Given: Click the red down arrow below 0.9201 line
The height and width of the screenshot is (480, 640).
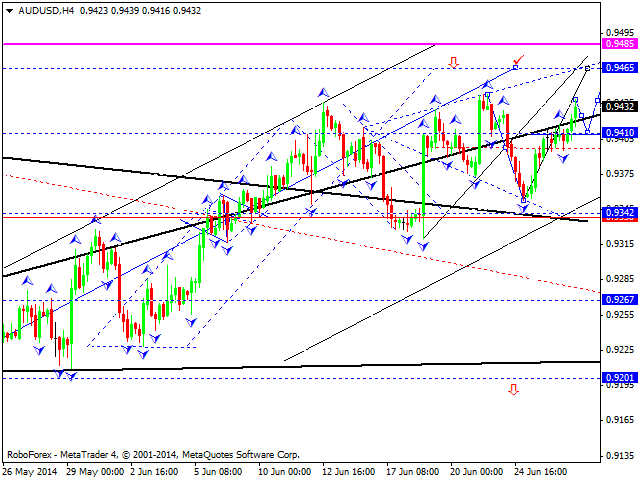Looking at the screenshot, I should 513,389.
